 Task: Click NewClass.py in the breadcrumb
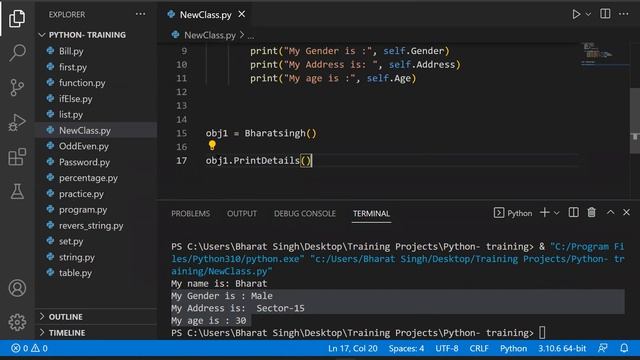pyautogui.click(x=210, y=35)
